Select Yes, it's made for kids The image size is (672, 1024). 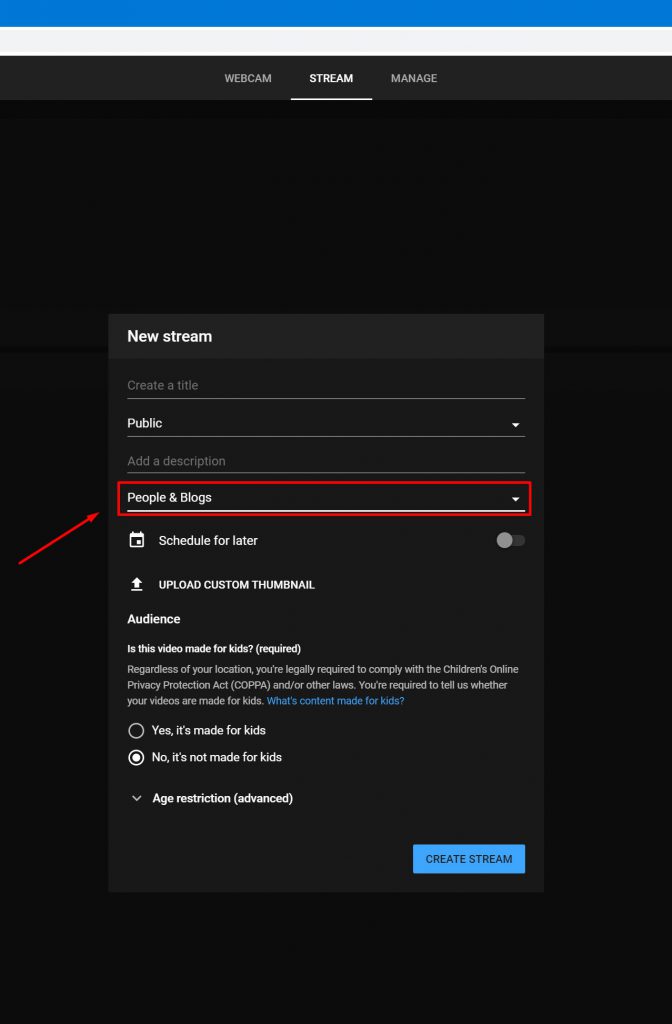136,730
